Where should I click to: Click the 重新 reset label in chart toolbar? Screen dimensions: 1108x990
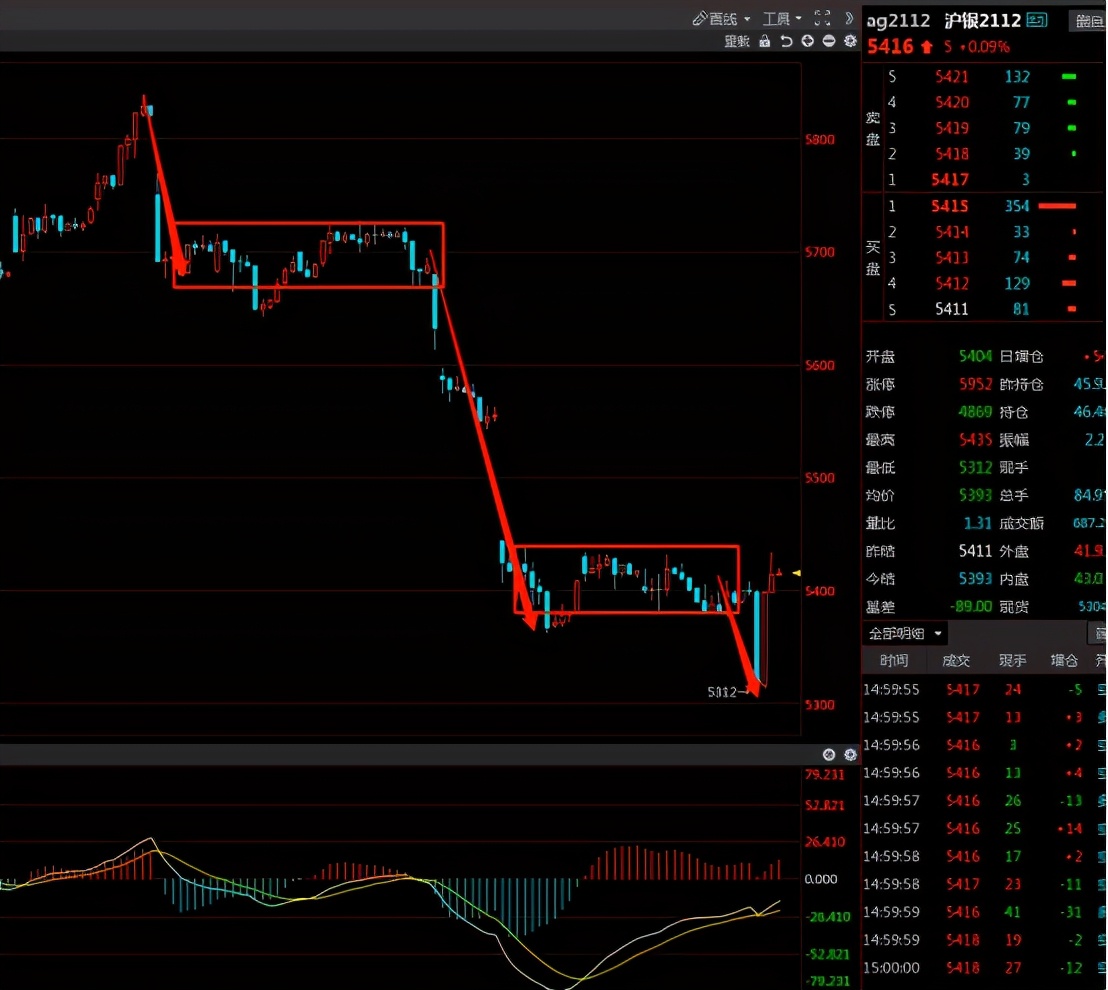click(737, 41)
